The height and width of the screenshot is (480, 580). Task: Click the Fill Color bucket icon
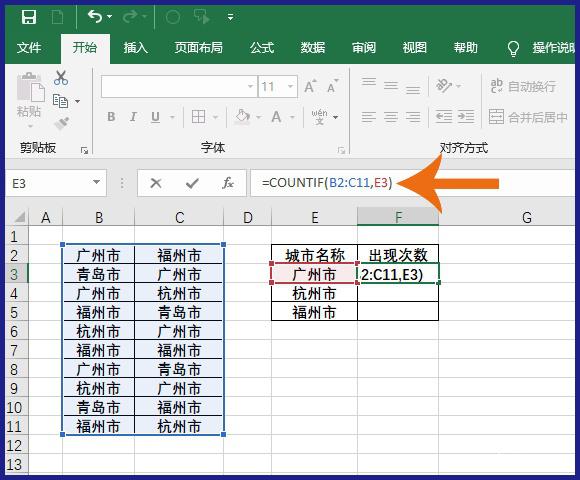[x=243, y=117]
